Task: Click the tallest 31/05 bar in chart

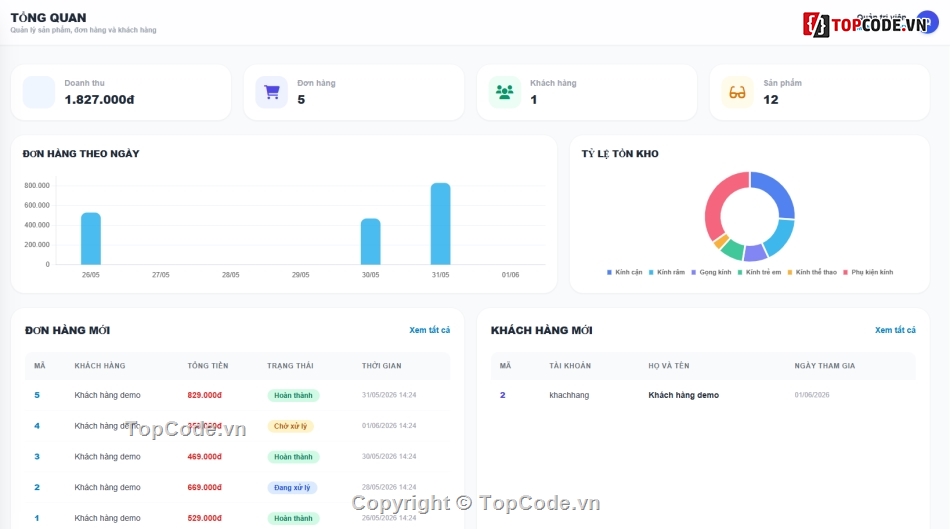Action: (440, 224)
